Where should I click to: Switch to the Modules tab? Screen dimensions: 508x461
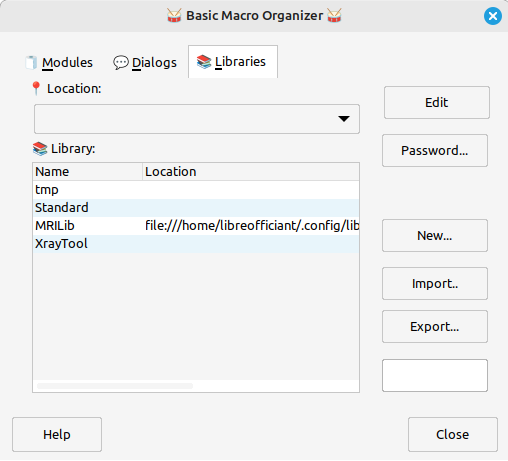(59, 62)
